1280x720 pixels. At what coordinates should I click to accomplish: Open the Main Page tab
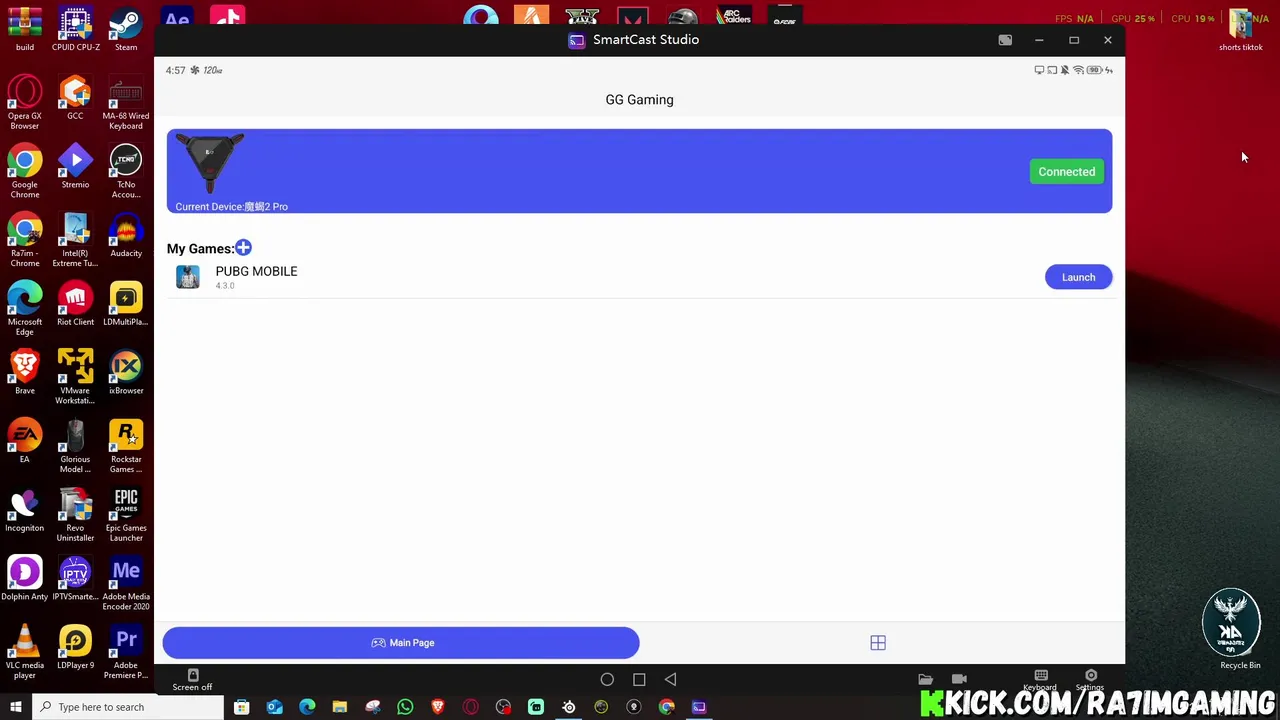coord(401,643)
